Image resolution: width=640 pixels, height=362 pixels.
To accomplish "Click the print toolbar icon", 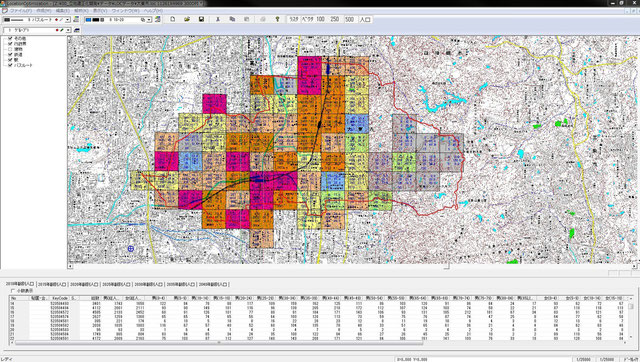I will (x=263, y=19).
